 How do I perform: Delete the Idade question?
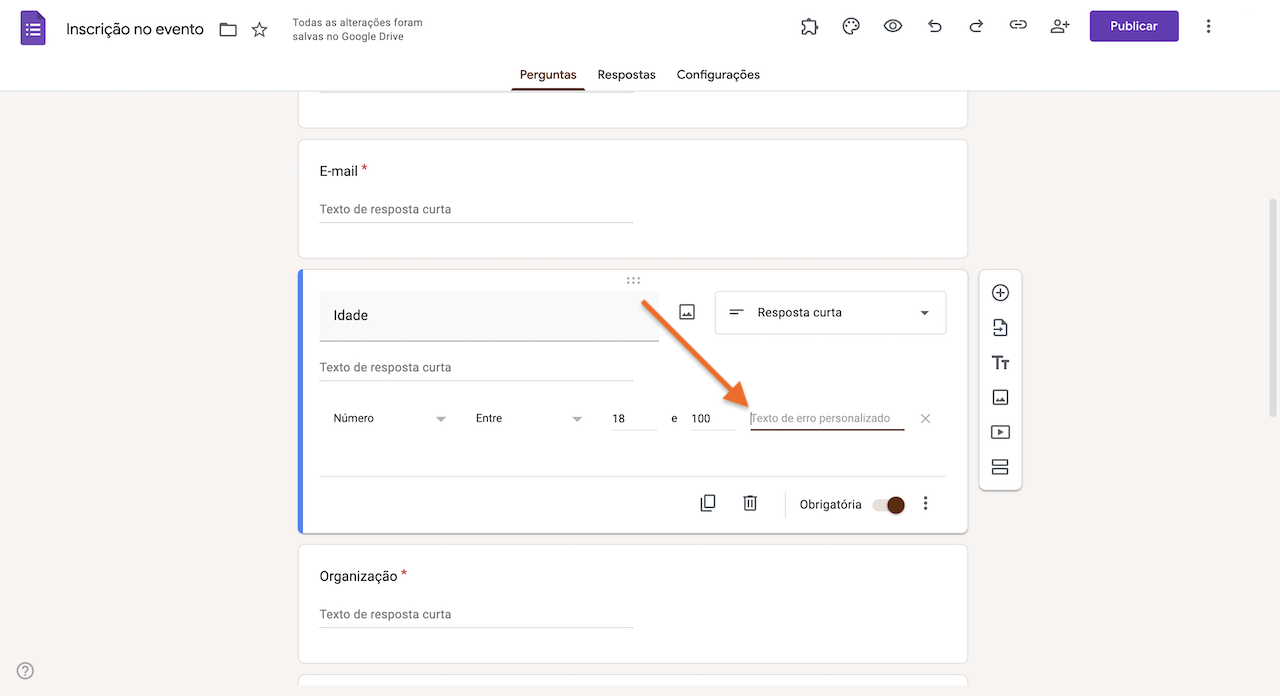tap(749, 502)
